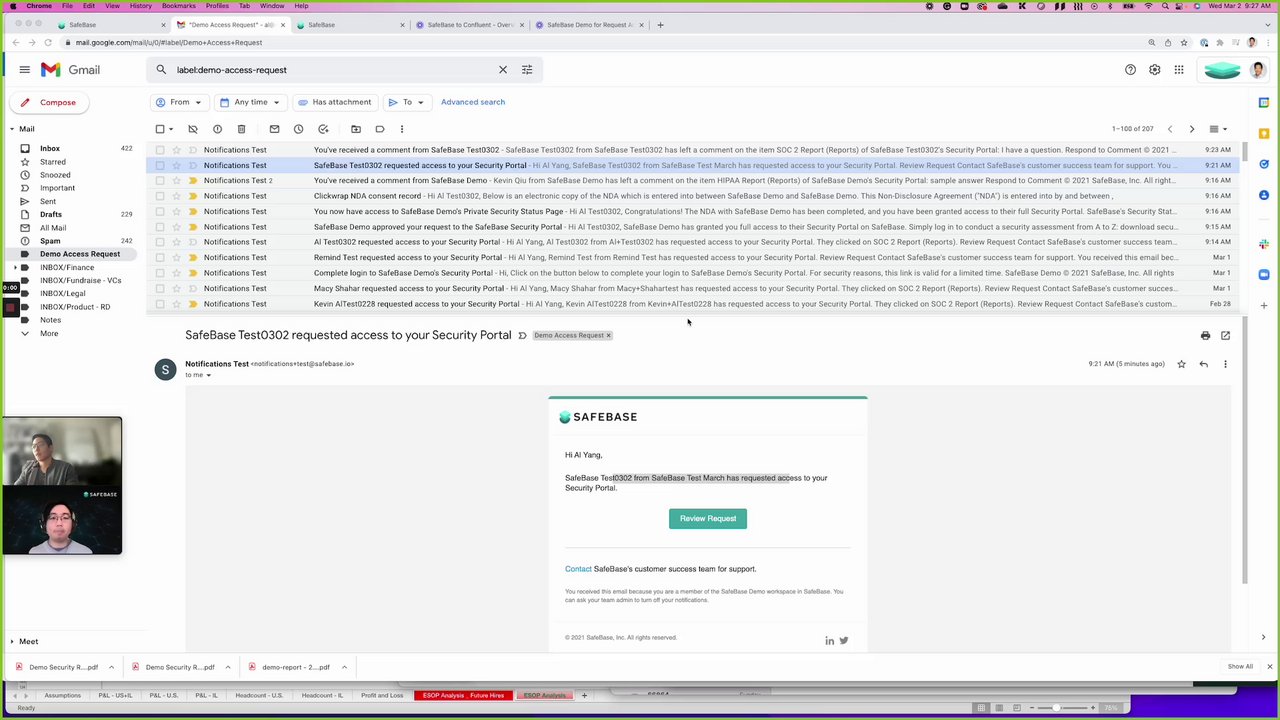1280x720 pixels.
Task: Snooze conversation clock icon
Action: pos(298,129)
